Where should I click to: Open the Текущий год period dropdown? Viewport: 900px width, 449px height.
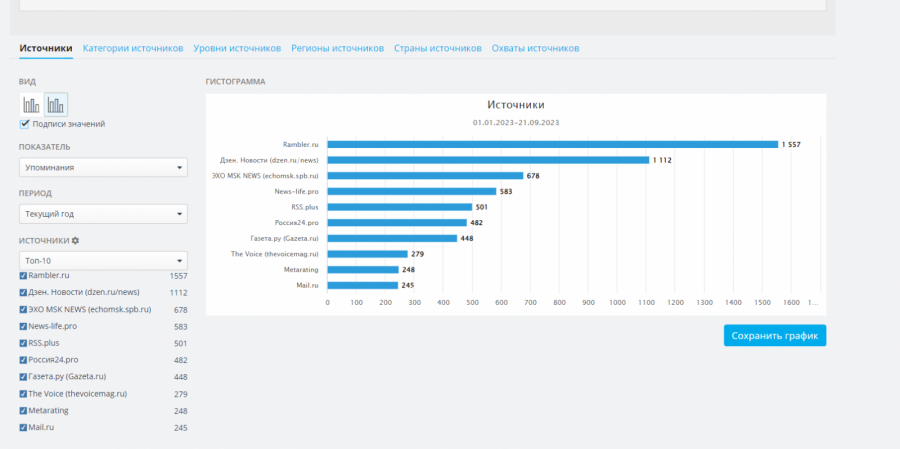(103, 214)
